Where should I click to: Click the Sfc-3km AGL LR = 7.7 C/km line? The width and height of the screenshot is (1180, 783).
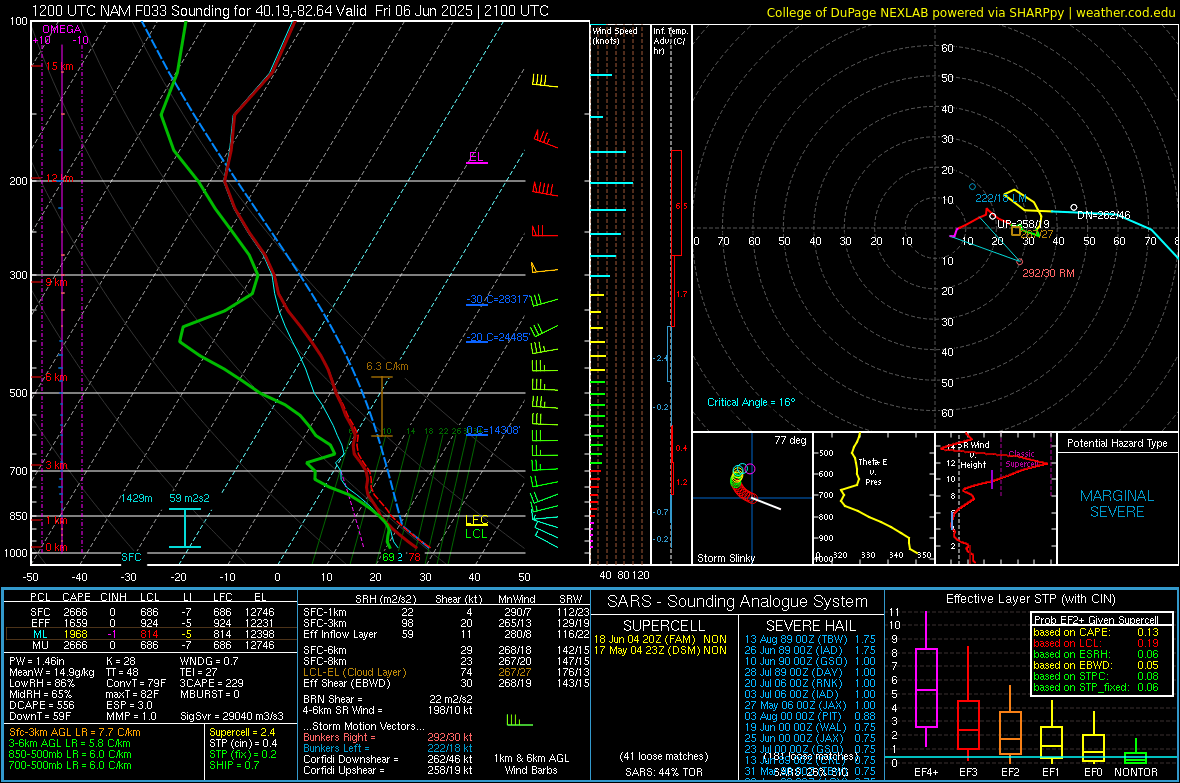[x=75, y=732]
